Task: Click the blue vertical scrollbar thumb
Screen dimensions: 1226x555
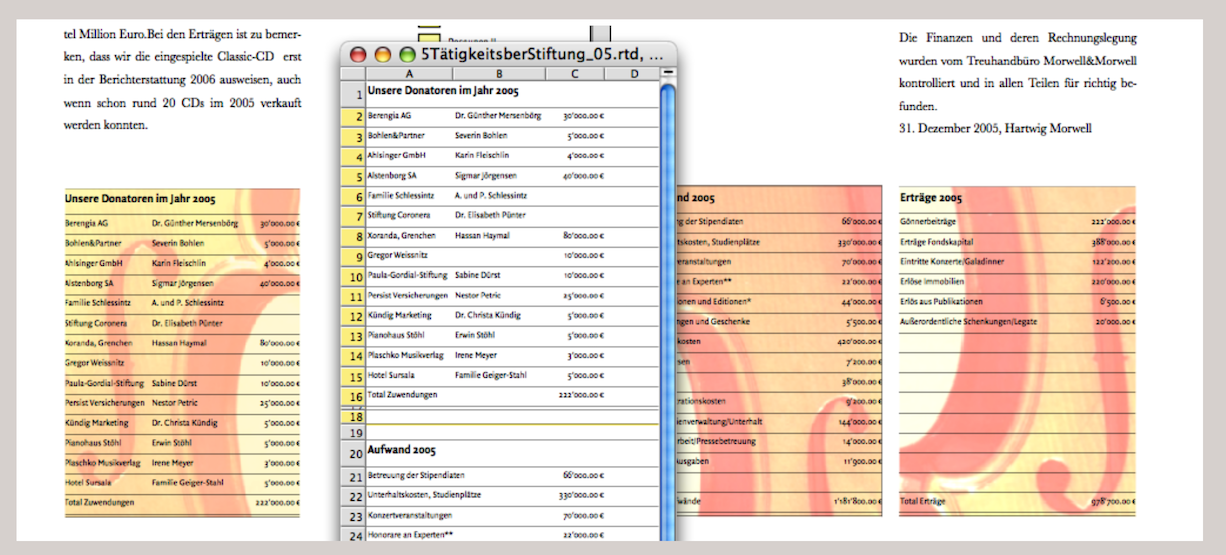Action: coord(668,250)
